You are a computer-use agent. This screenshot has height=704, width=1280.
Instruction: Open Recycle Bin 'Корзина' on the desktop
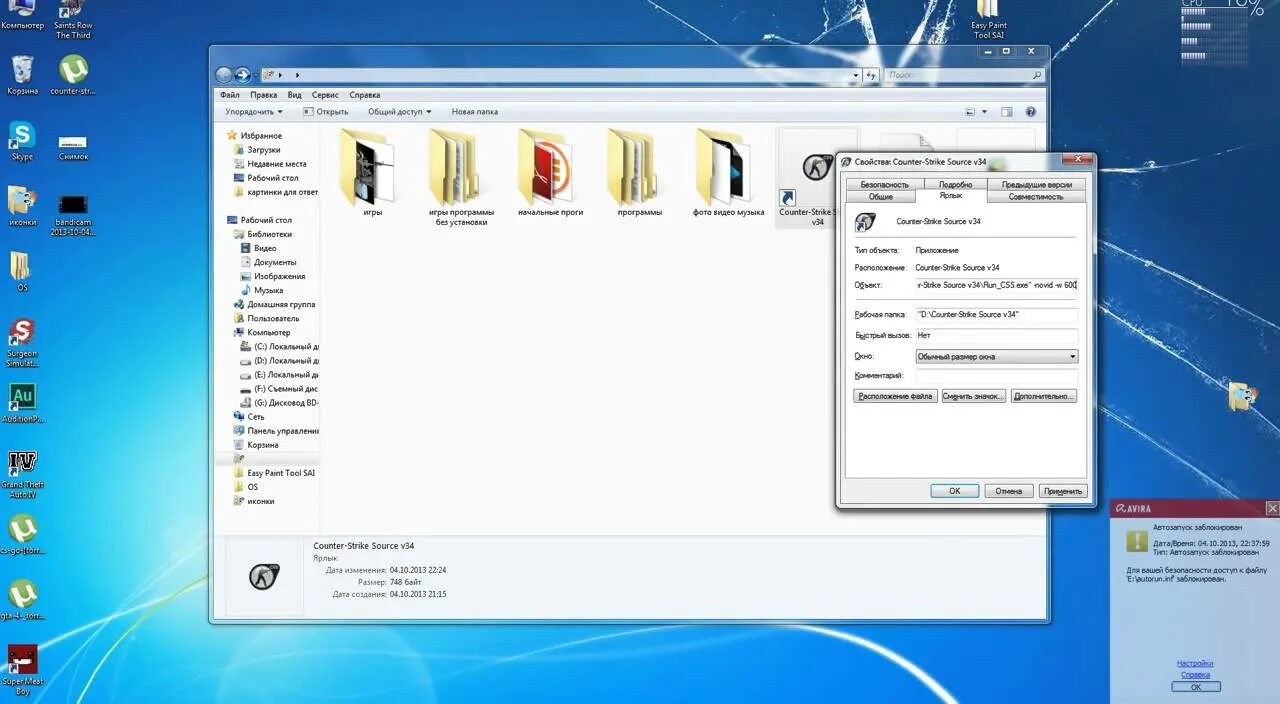[22, 75]
